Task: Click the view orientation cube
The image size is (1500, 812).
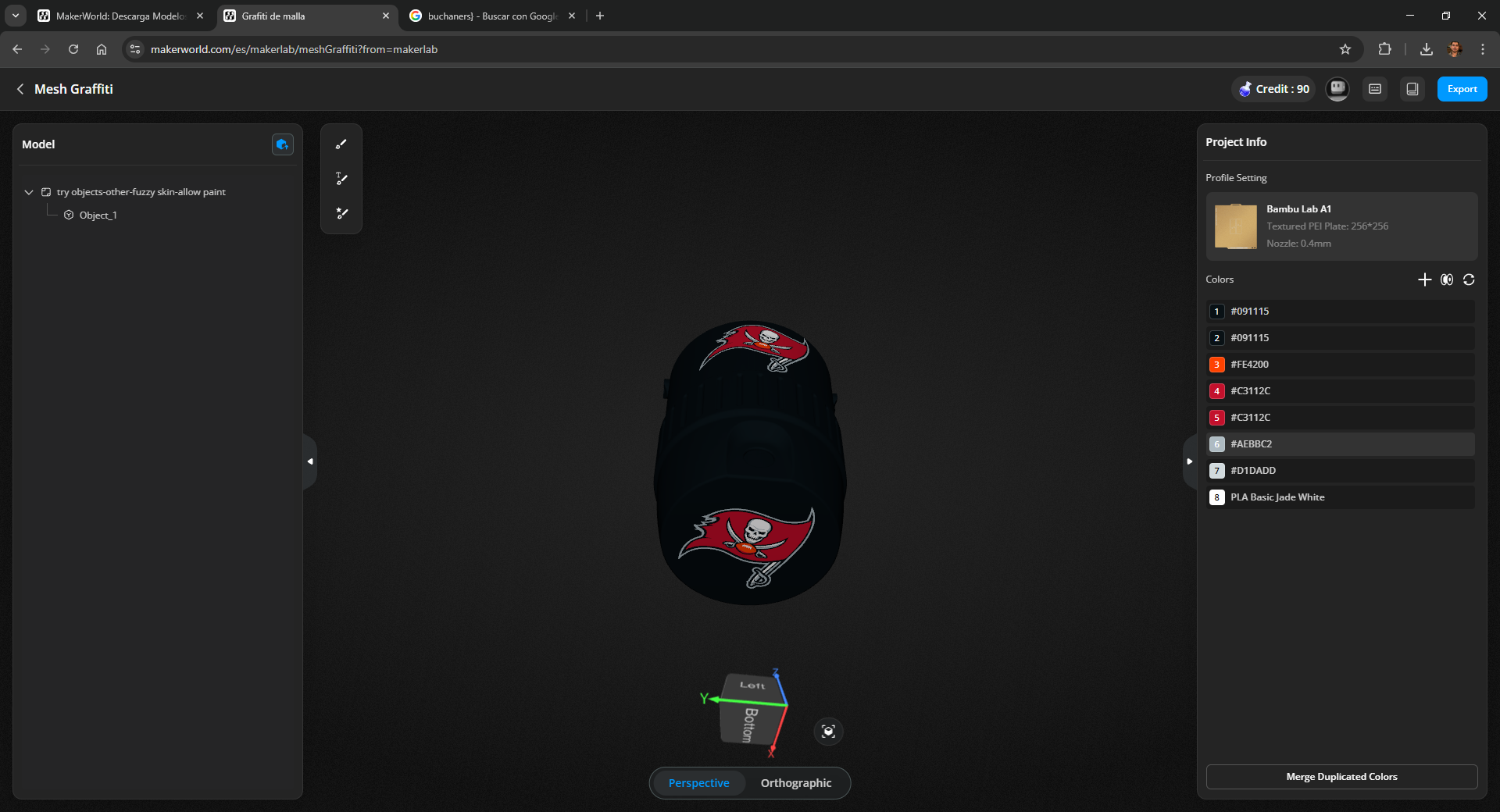Action: coord(752,710)
